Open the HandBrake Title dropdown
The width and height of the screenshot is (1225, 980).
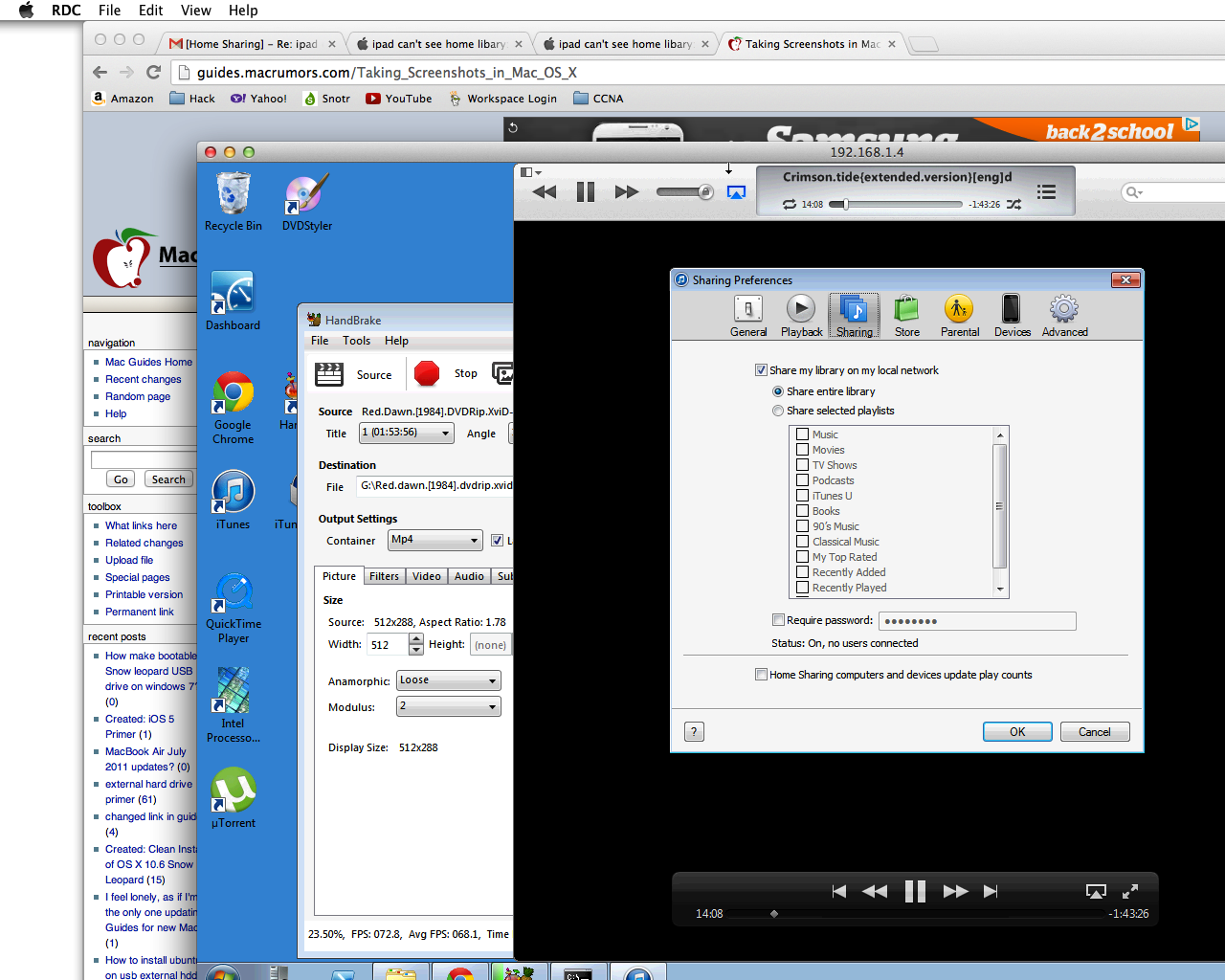pos(407,433)
